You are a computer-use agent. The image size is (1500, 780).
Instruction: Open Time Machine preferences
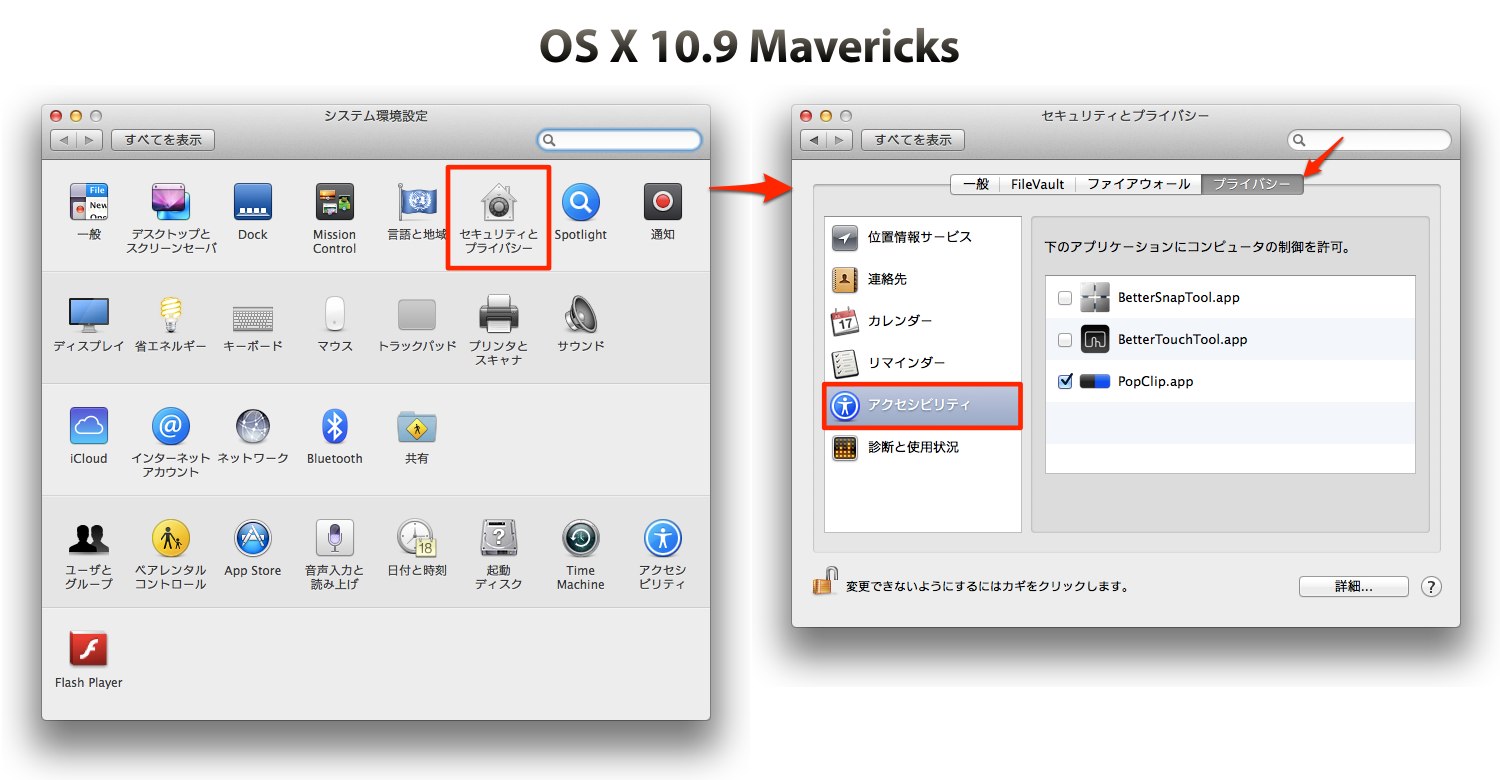(x=580, y=539)
